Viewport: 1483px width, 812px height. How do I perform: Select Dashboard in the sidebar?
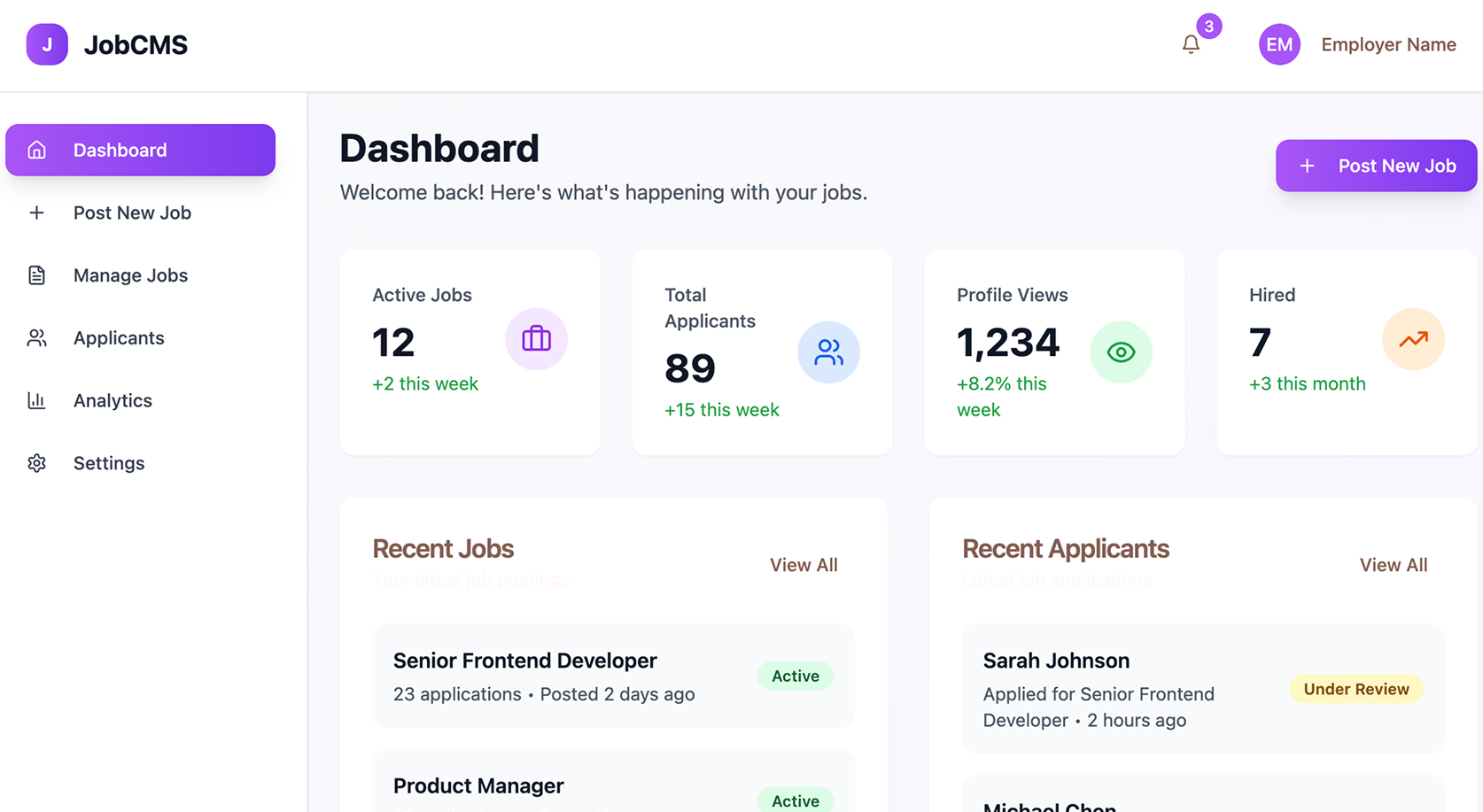pyautogui.click(x=120, y=150)
